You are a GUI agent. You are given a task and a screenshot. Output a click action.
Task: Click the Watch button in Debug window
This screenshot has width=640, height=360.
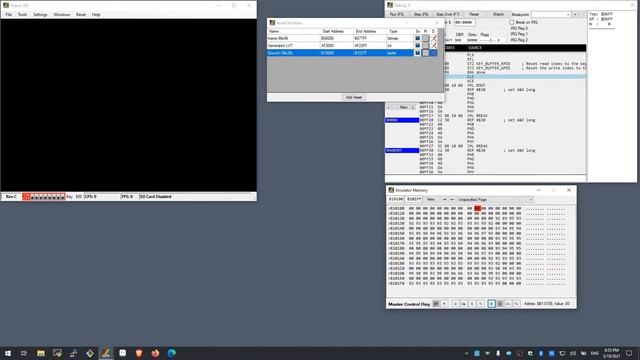pyautogui.click(x=498, y=14)
